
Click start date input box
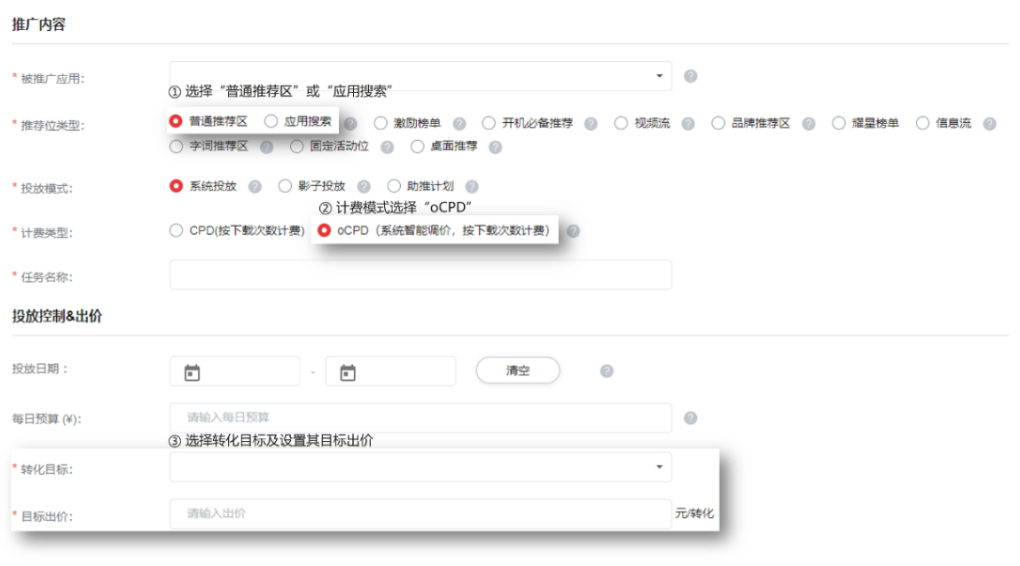pos(235,371)
